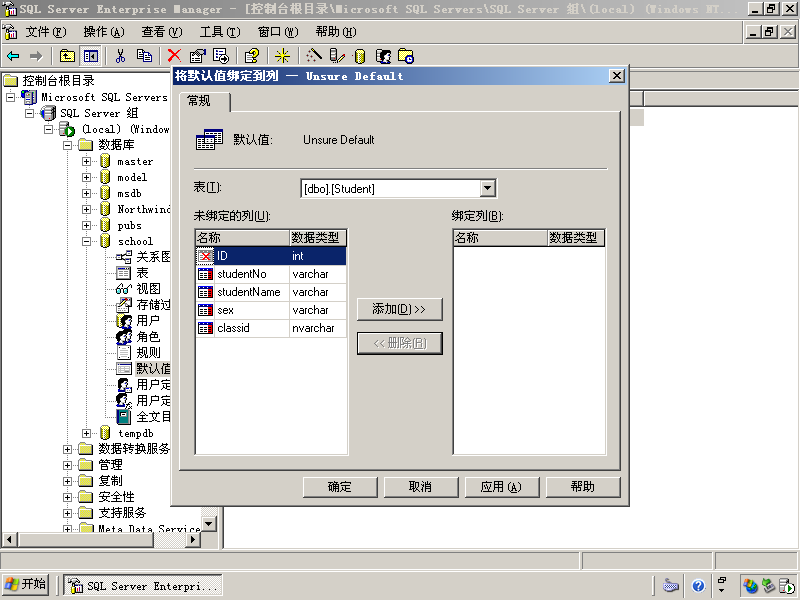
Task: Click the 添加(D) >> button
Action: (399, 309)
